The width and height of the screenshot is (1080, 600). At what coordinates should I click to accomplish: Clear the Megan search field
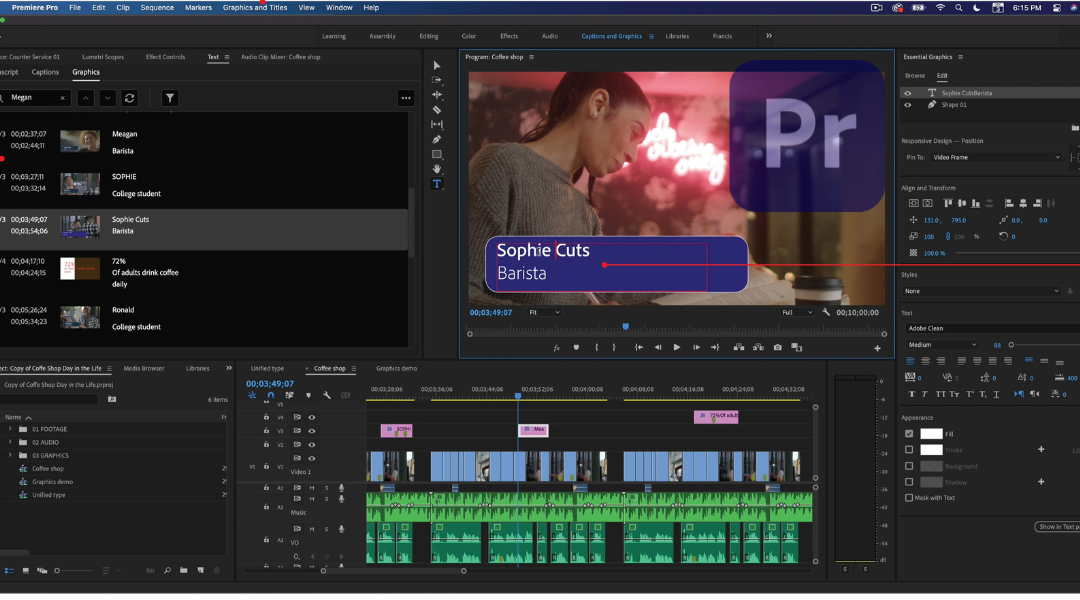tap(63, 98)
